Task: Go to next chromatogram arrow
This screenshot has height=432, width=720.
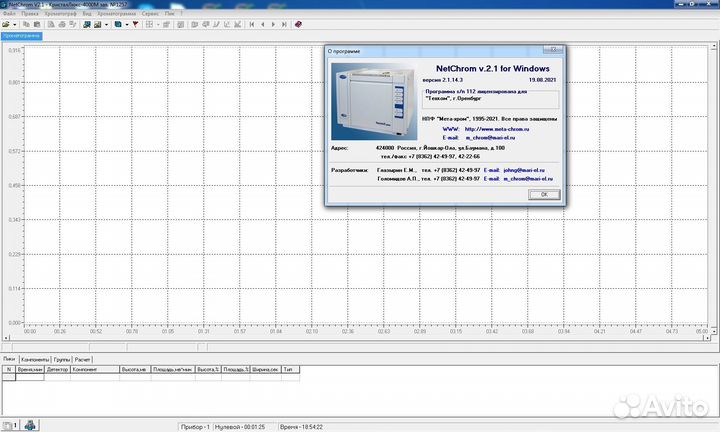Action: 273,24
